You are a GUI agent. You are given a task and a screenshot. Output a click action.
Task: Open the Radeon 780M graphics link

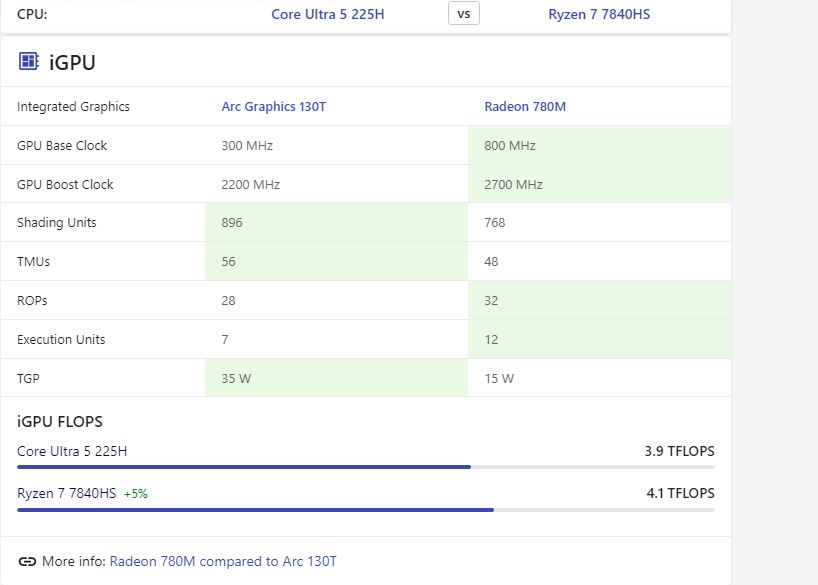525,107
